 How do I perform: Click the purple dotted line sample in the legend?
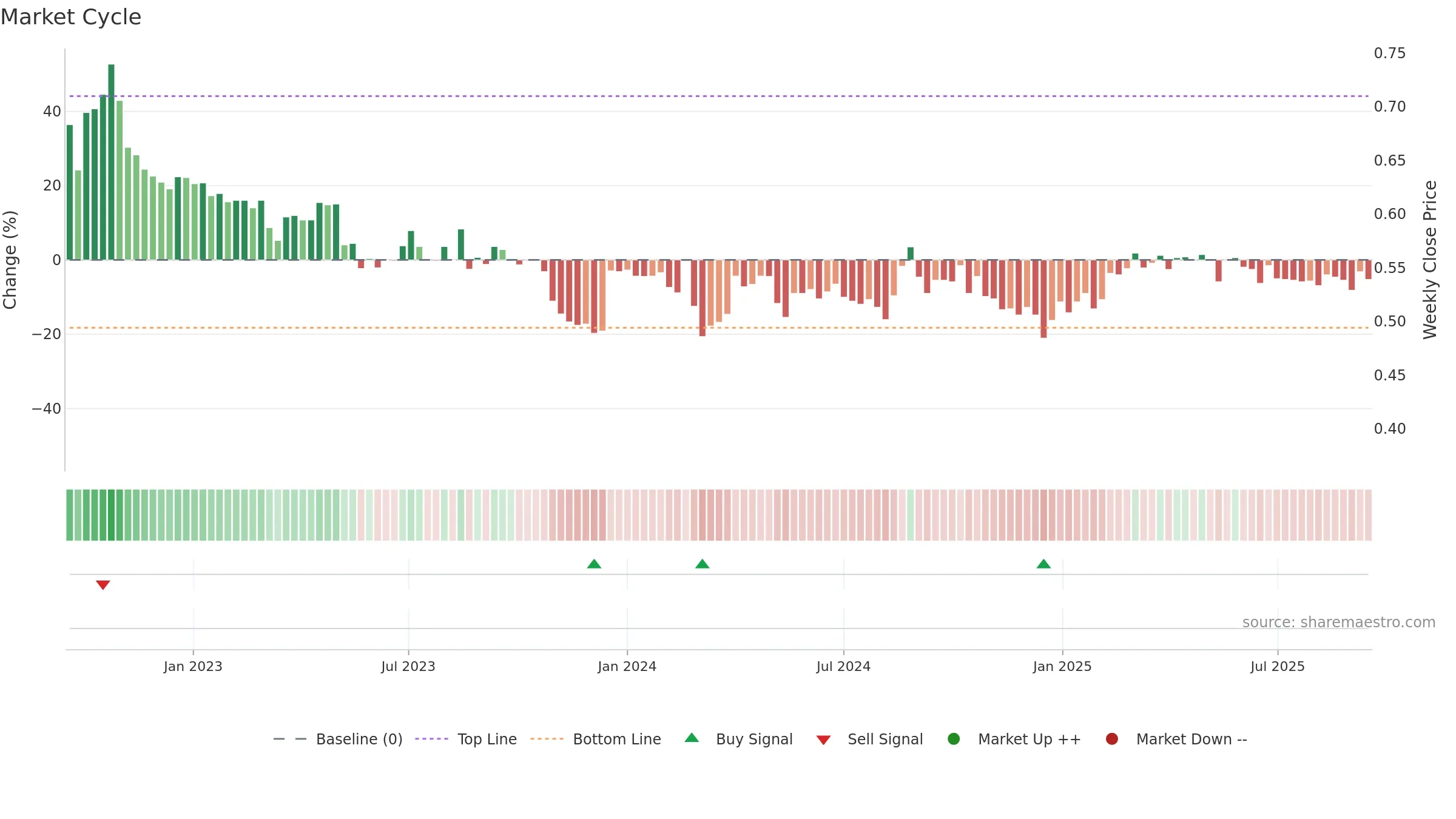[431, 739]
